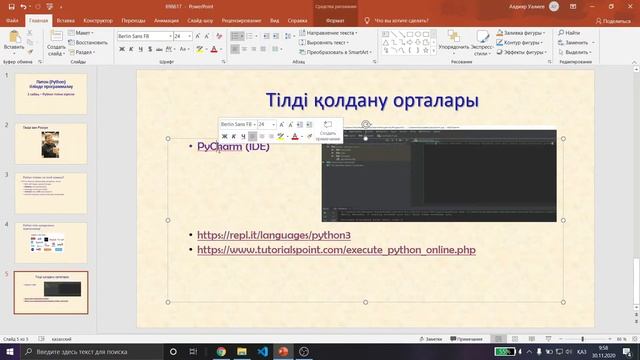Click the Paste (Вставить) clipboard icon
The image size is (640, 360).
(14, 37)
